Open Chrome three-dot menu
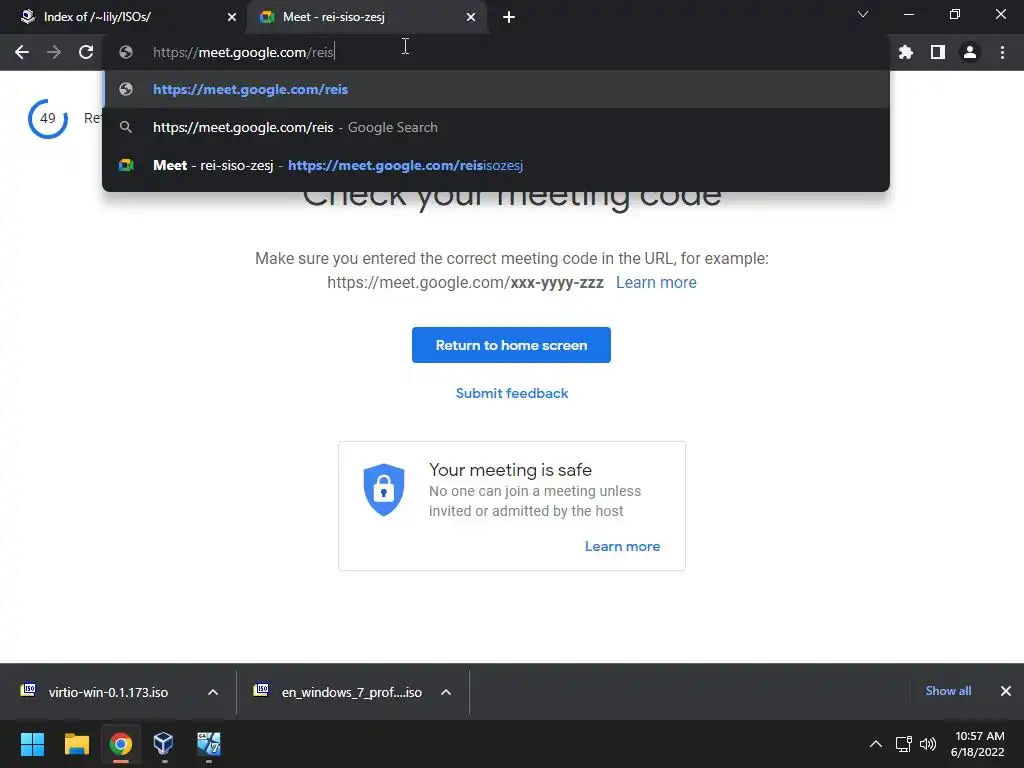The image size is (1024, 768). tap(1002, 52)
